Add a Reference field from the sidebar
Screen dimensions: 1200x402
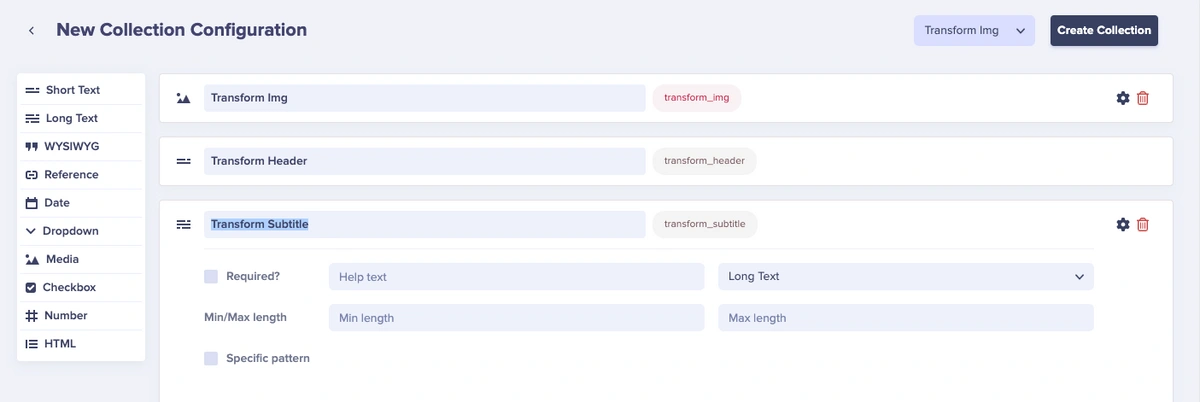81,174
